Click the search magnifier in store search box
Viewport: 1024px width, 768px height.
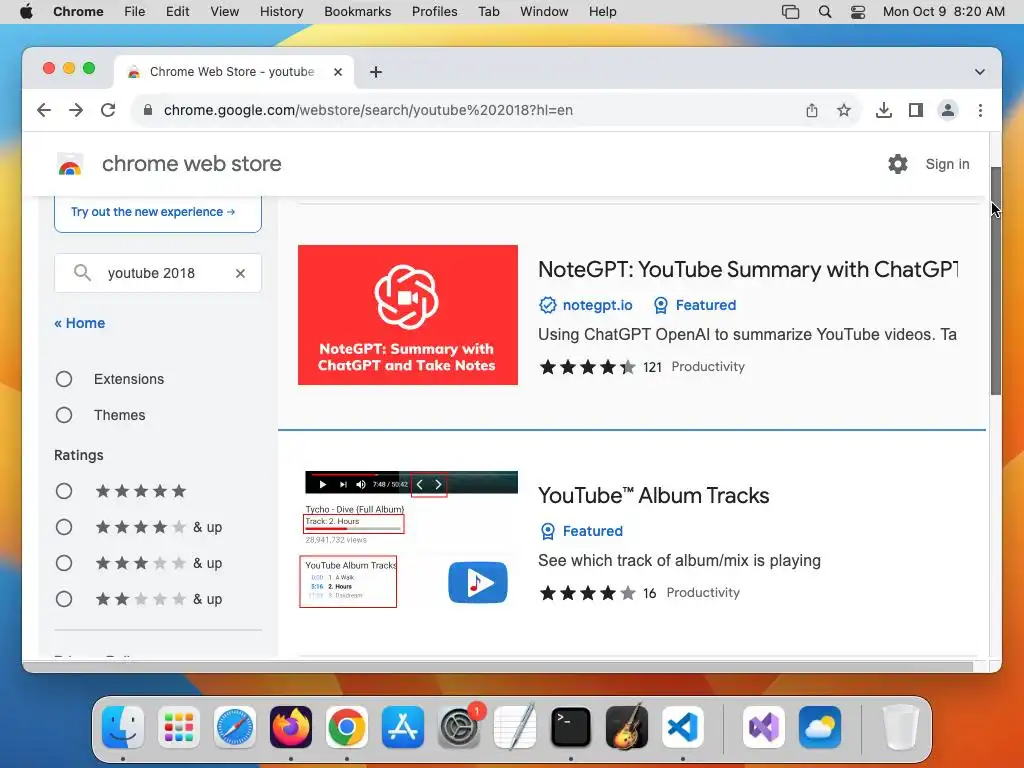82,272
